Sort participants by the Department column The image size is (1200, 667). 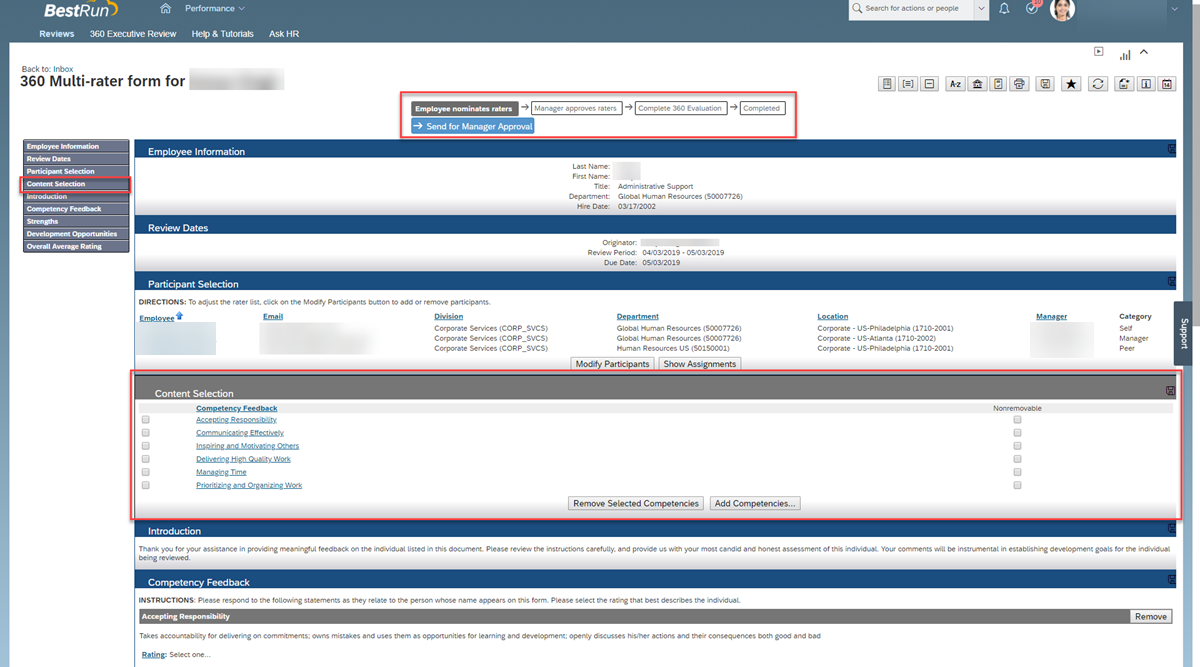point(638,316)
